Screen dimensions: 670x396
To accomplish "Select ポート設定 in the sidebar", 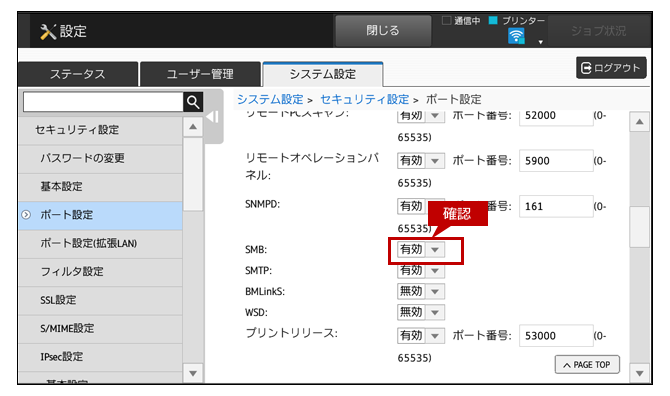I will 101,215.
